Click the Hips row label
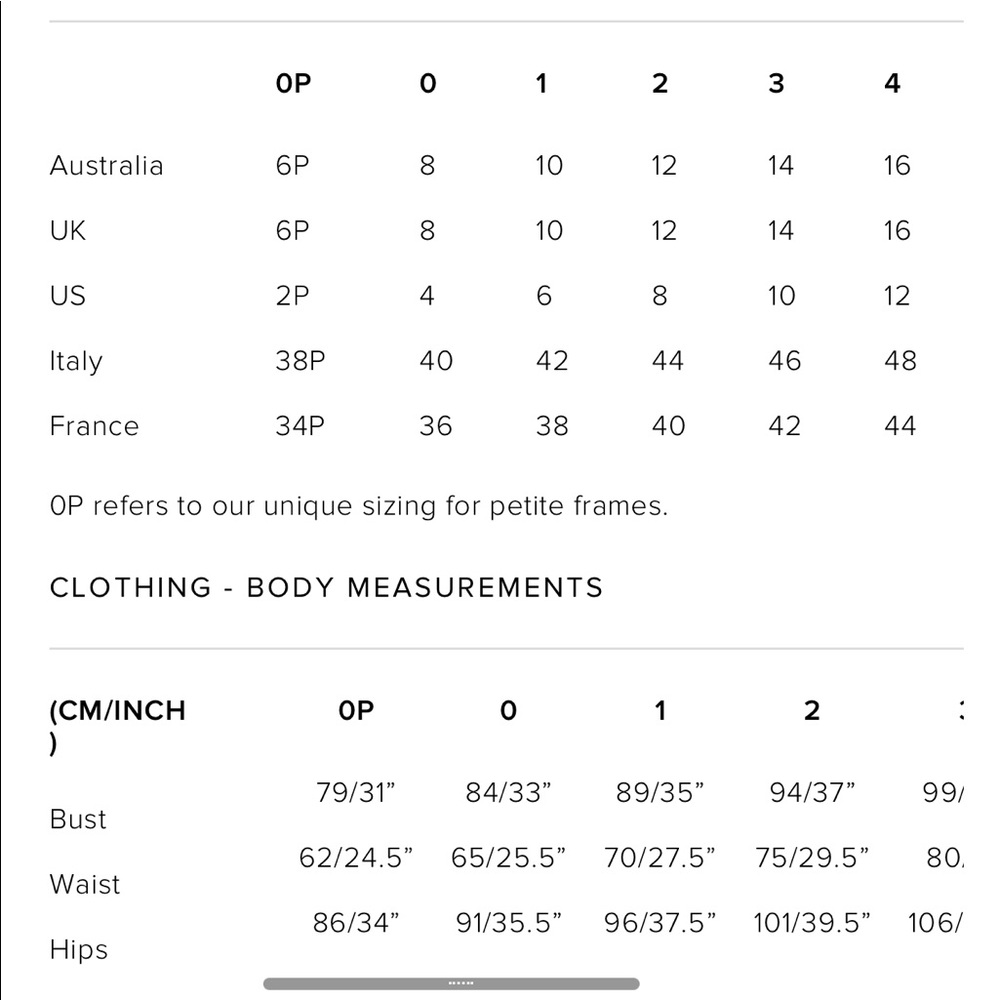Image resolution: width=1000 pixels, height=1000 pixels. 79,950
